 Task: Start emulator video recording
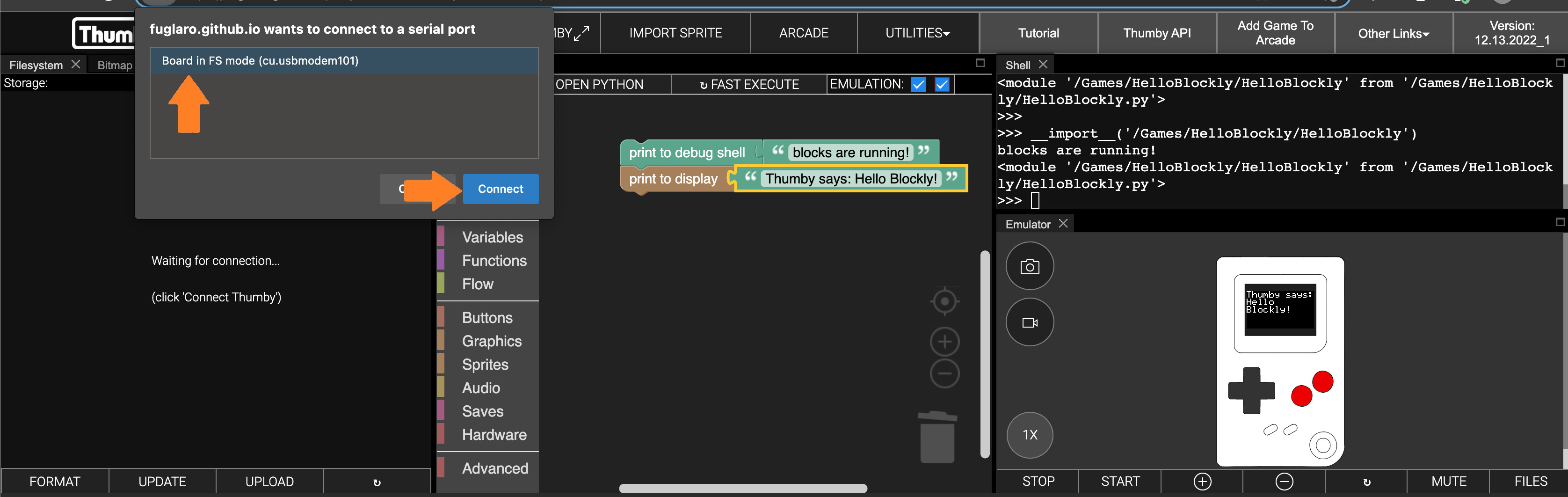[x=1029, y=322]
